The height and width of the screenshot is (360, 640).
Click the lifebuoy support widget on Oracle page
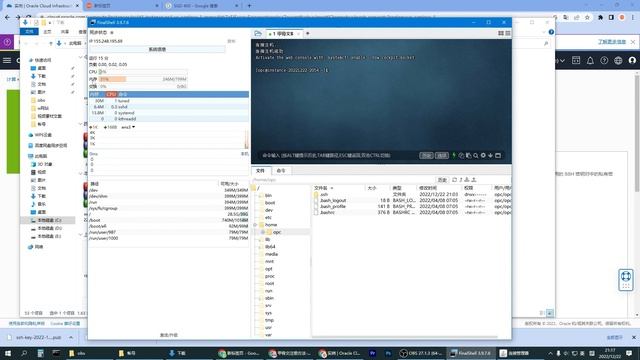[x=626, y=279]
